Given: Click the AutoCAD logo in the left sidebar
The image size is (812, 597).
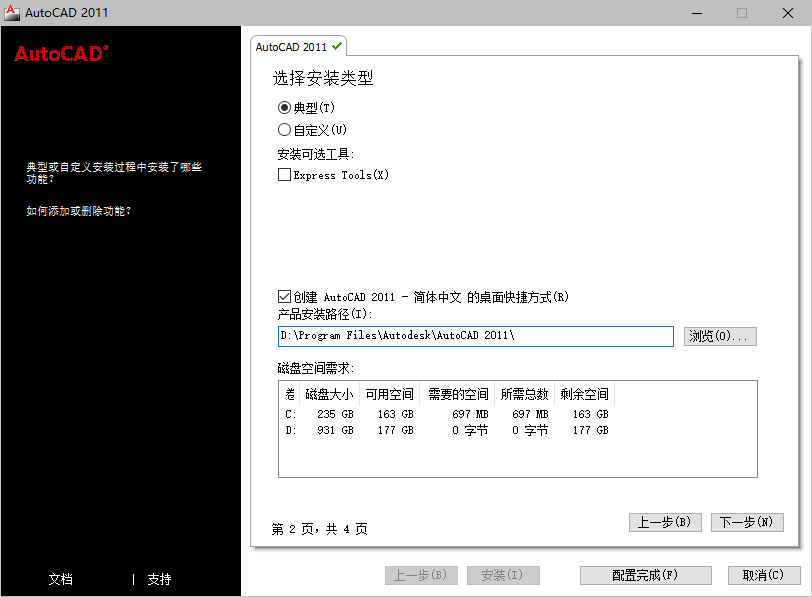Looking at the screenshot, I should click(x=60, y=55).
